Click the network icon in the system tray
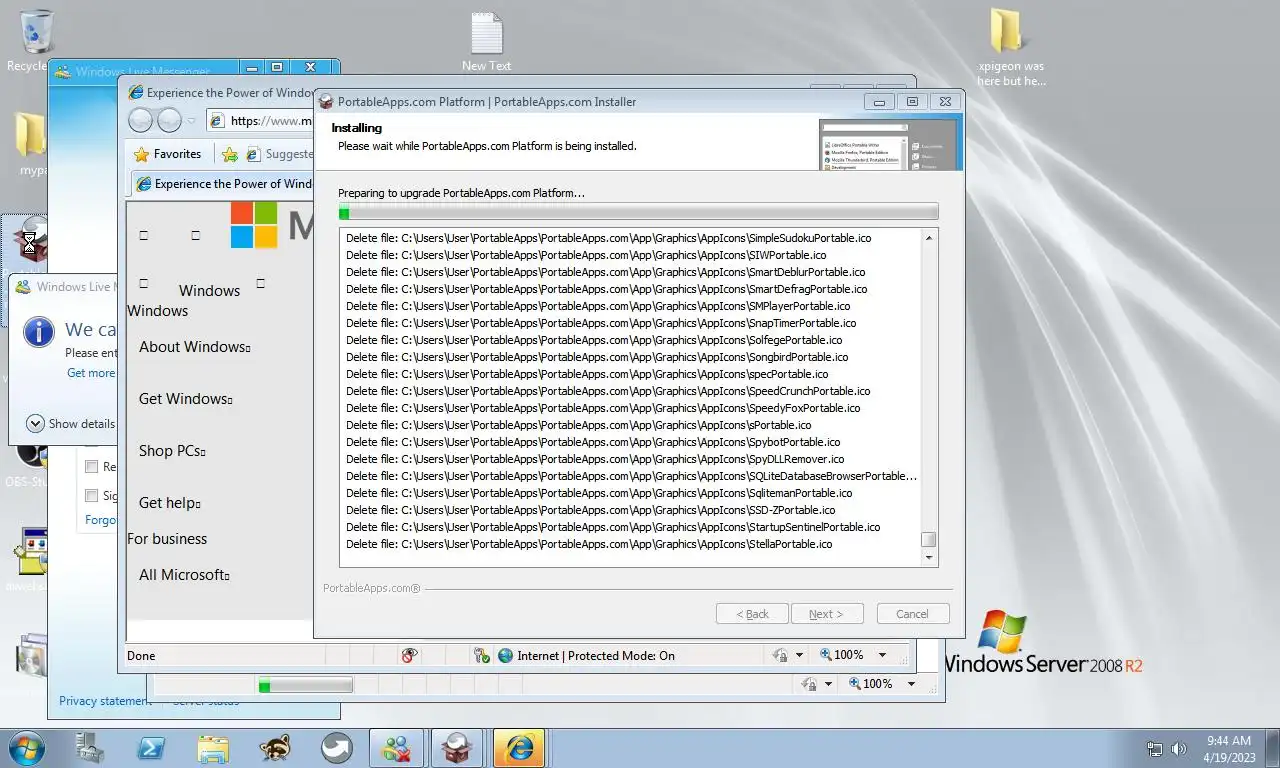 tap(1155, 748)
